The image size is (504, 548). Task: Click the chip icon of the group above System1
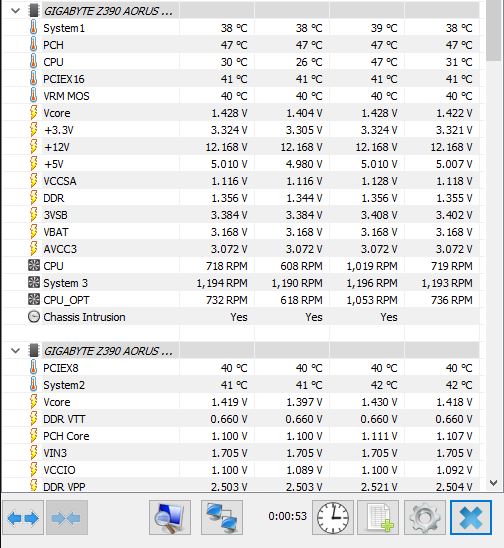pyautogui.click(x=34, y=10)
